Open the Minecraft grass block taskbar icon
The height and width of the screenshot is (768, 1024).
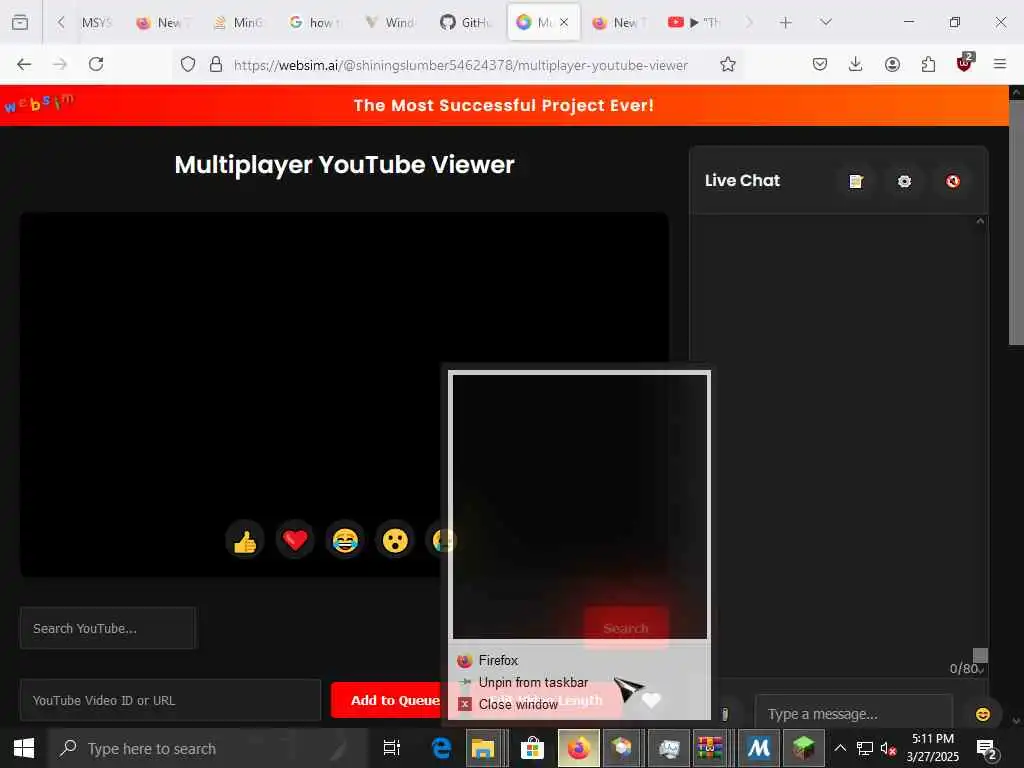[x=803, y=748]
